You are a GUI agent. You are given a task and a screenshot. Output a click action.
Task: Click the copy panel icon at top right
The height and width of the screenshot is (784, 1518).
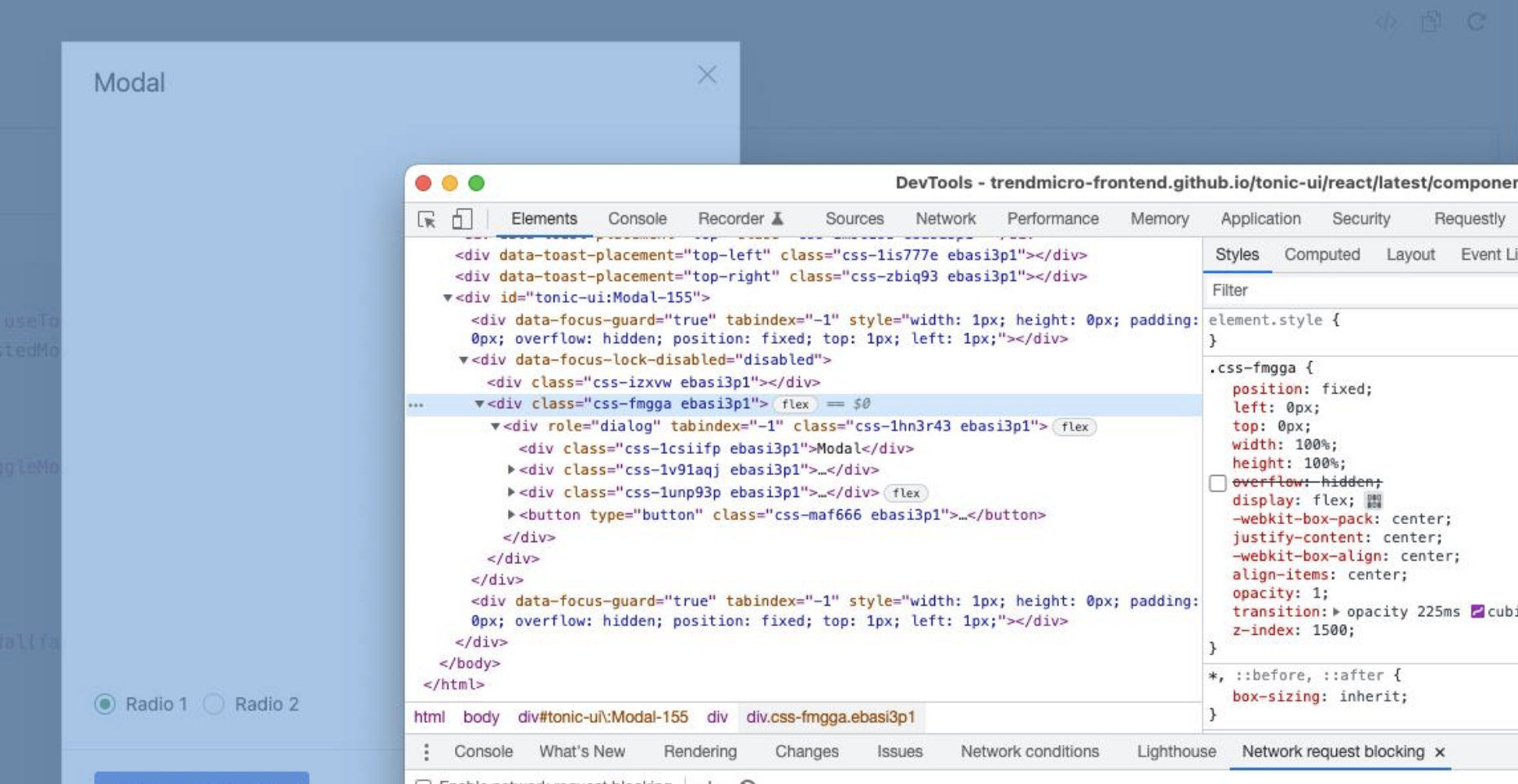click(x=1429, y=23)
